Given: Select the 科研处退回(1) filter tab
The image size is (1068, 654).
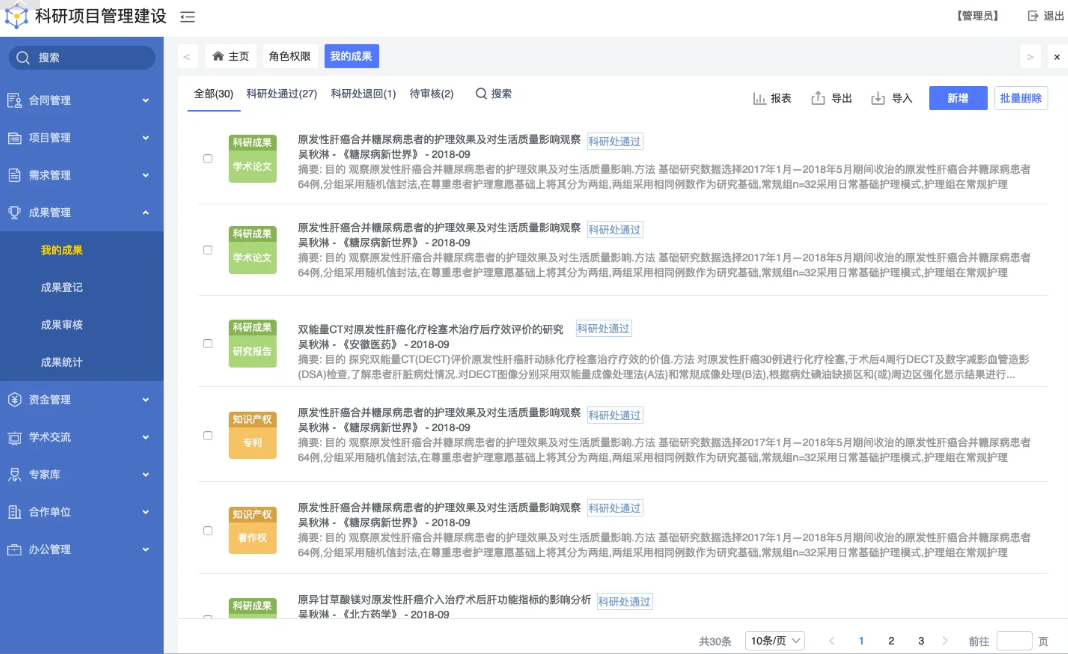Looking at the screenshot, I should tap(363, 94).
